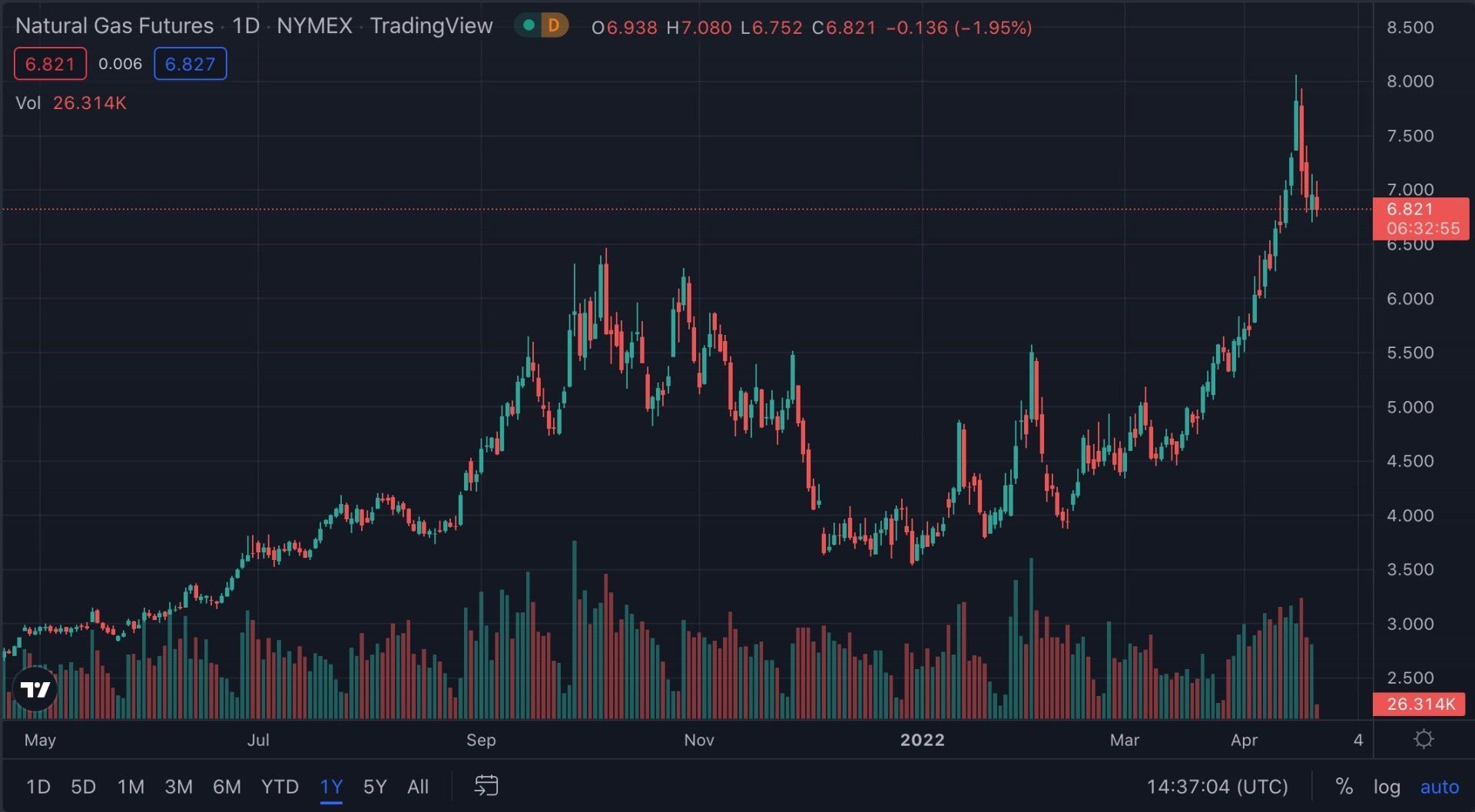Click the TradingView logo watermark

pos(36,689)
